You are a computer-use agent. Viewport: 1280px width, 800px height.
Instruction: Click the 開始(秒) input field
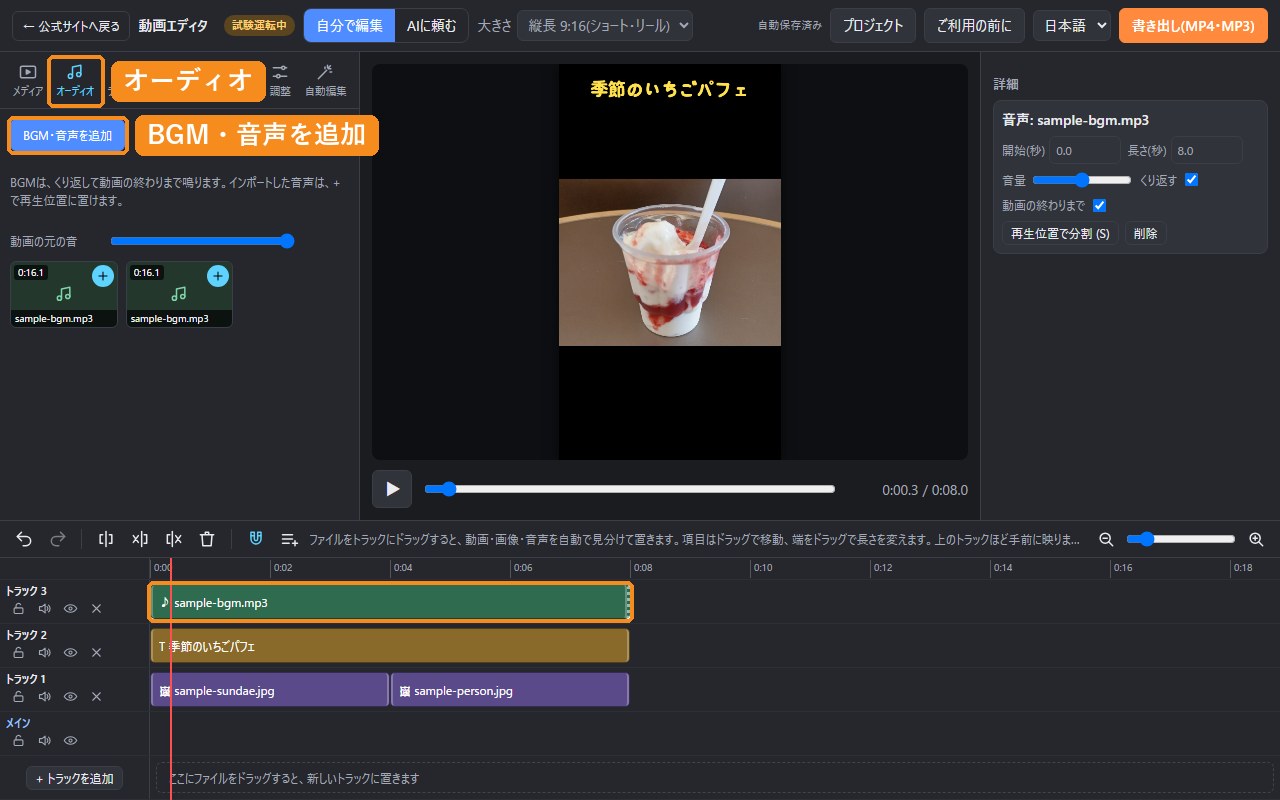coord(1085,151)
